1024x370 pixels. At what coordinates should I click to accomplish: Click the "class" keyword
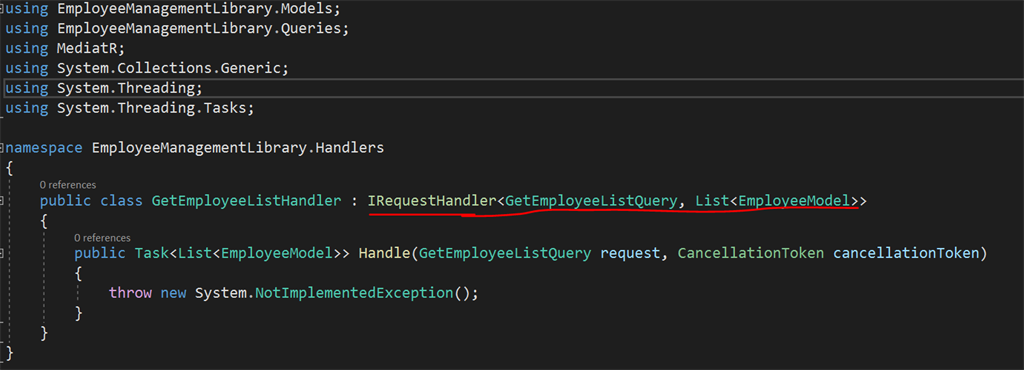121,201
